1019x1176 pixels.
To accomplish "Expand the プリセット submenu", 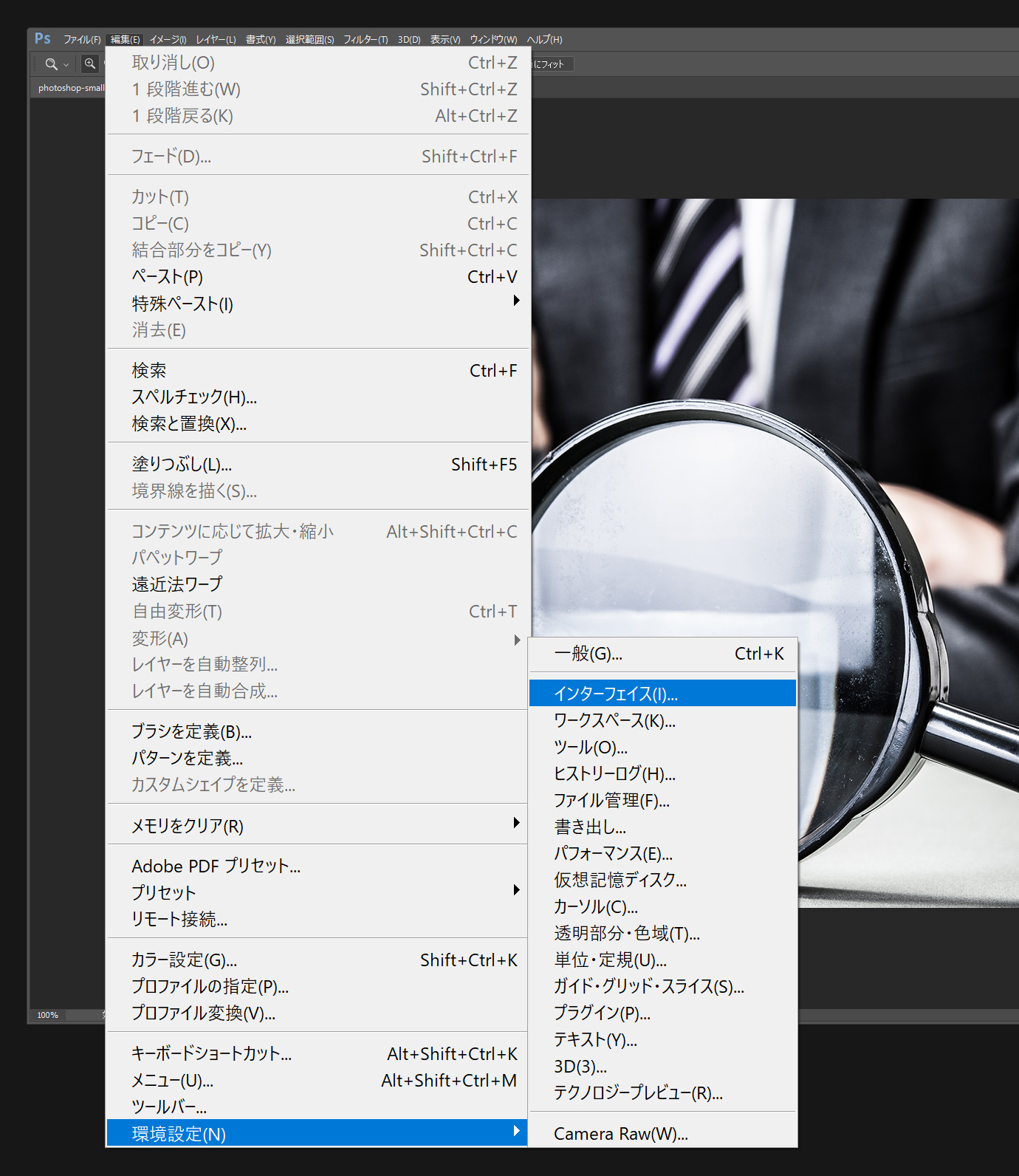I will coord(516,890).
